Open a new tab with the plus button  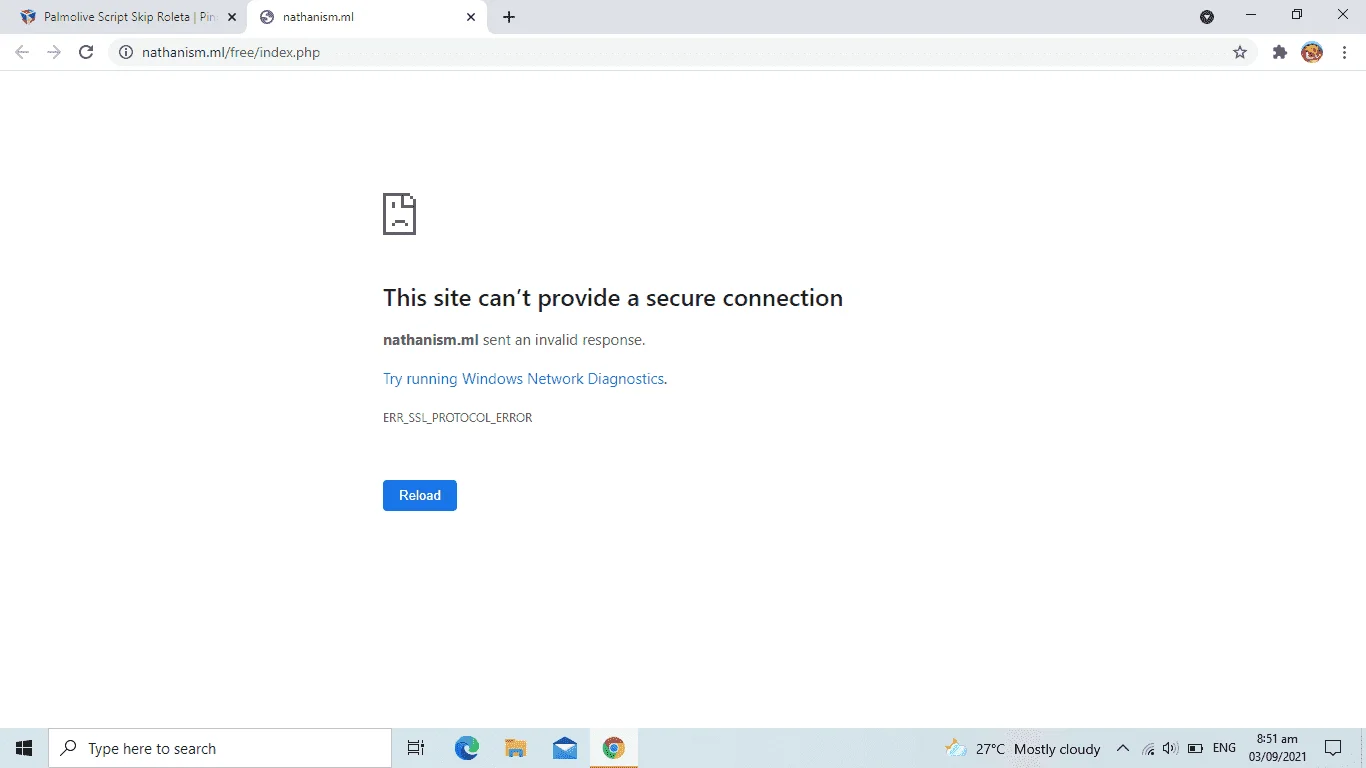point(509,17)
